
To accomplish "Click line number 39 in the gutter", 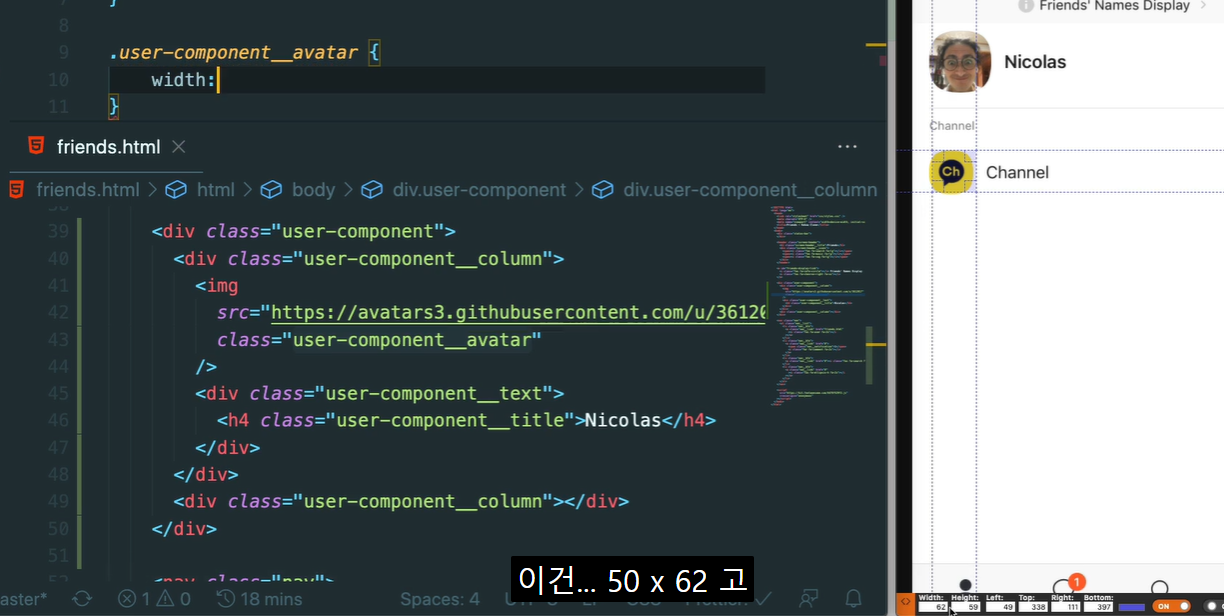I will [x=58, y=231].
